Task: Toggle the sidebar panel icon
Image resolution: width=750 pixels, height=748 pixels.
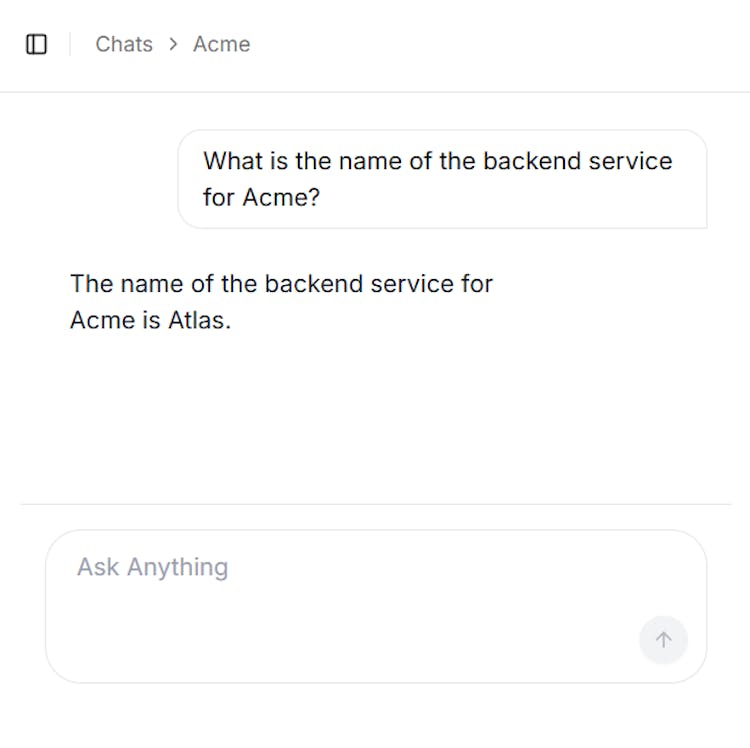Action: 37,44
